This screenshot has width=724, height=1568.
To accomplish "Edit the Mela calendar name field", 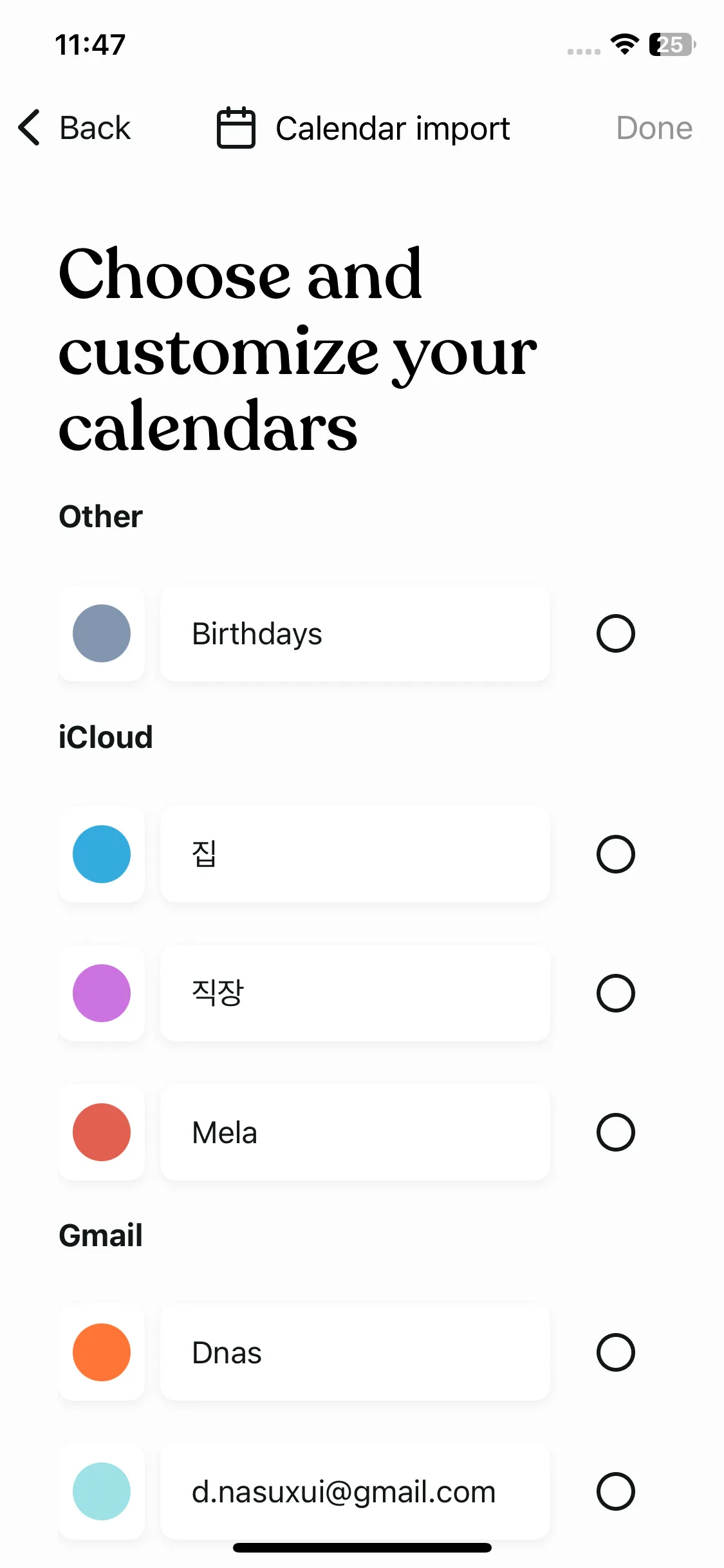I will (x=355, y=1132).
